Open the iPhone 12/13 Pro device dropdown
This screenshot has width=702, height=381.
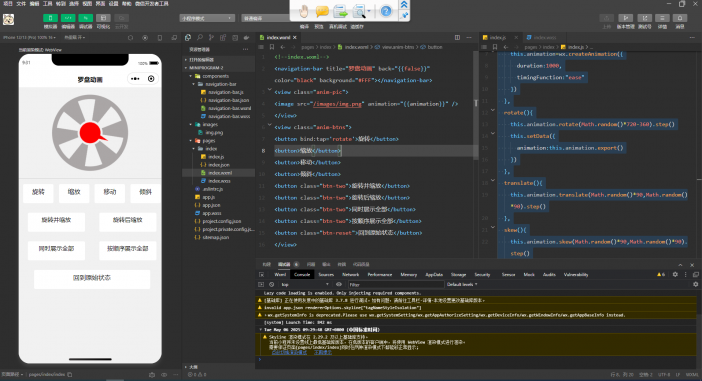(30, 38)
